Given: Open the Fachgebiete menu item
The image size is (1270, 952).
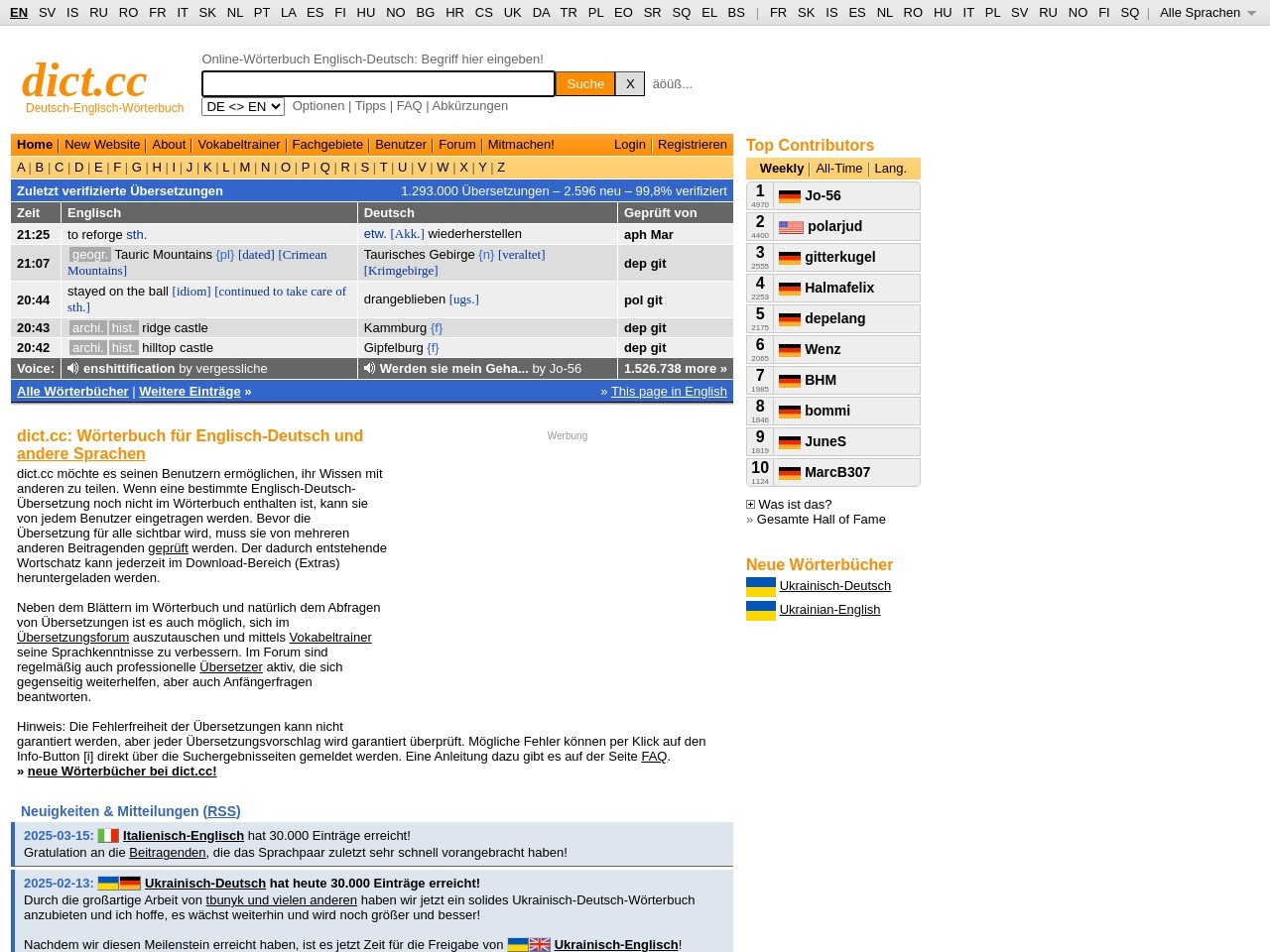Looking at the screenshot, I should pos(327,145).
